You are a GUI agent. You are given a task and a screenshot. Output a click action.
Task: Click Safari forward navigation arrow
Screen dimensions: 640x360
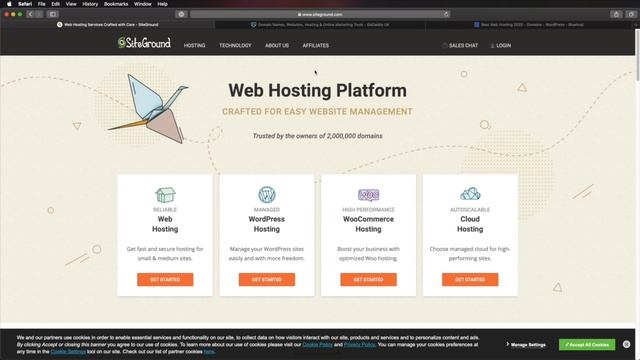click(39, 14)
